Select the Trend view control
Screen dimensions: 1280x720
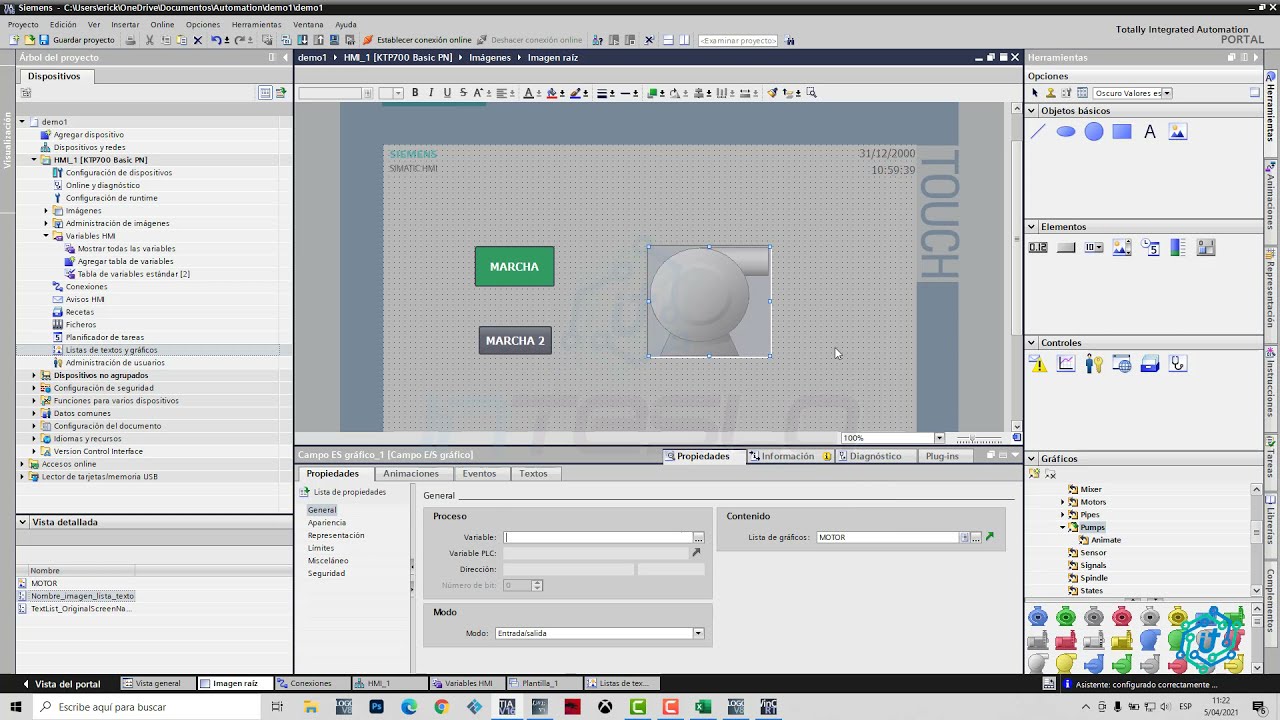pos(1066,364)
